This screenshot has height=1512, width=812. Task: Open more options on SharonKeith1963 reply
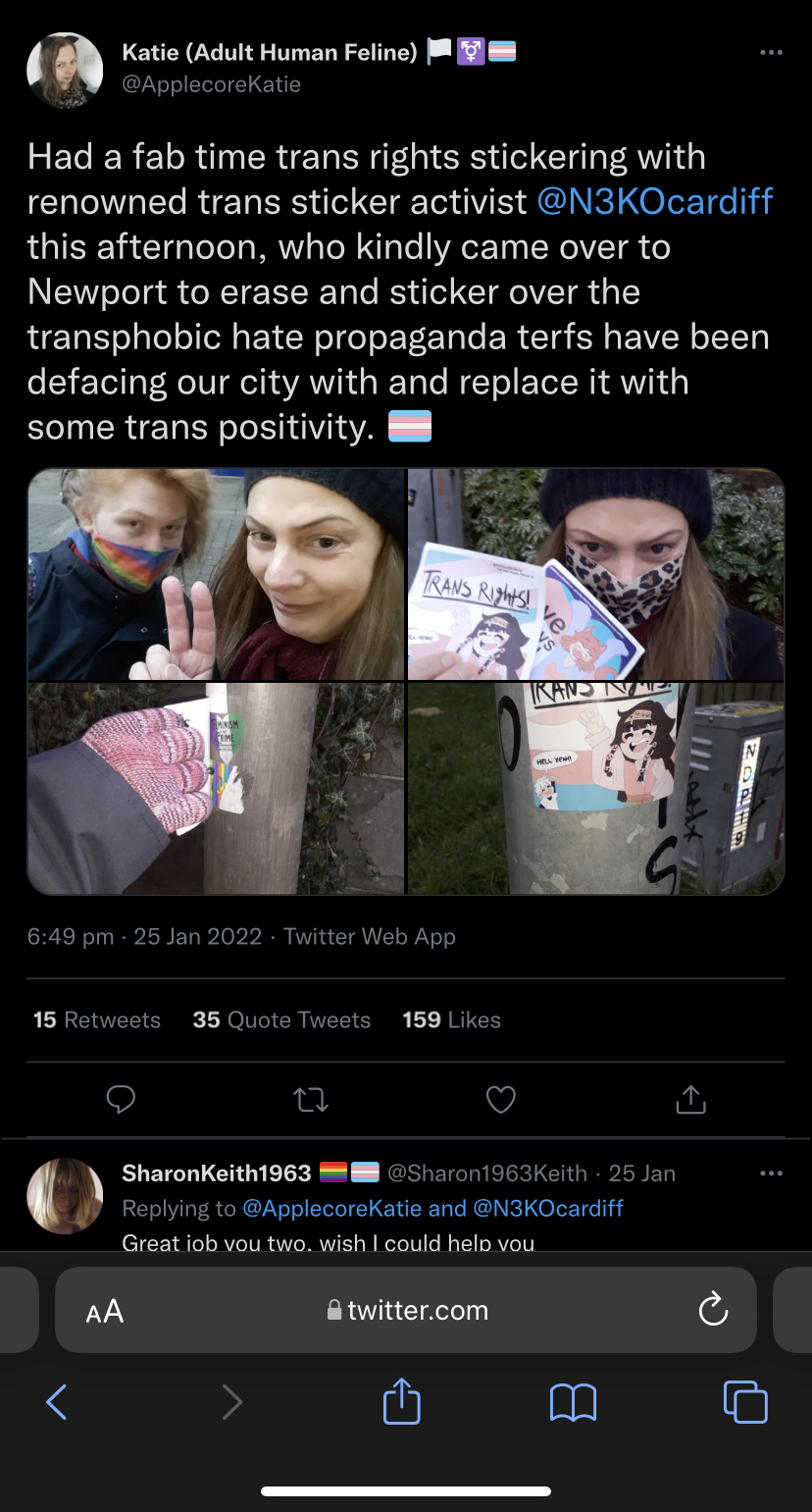[772, 1173]
